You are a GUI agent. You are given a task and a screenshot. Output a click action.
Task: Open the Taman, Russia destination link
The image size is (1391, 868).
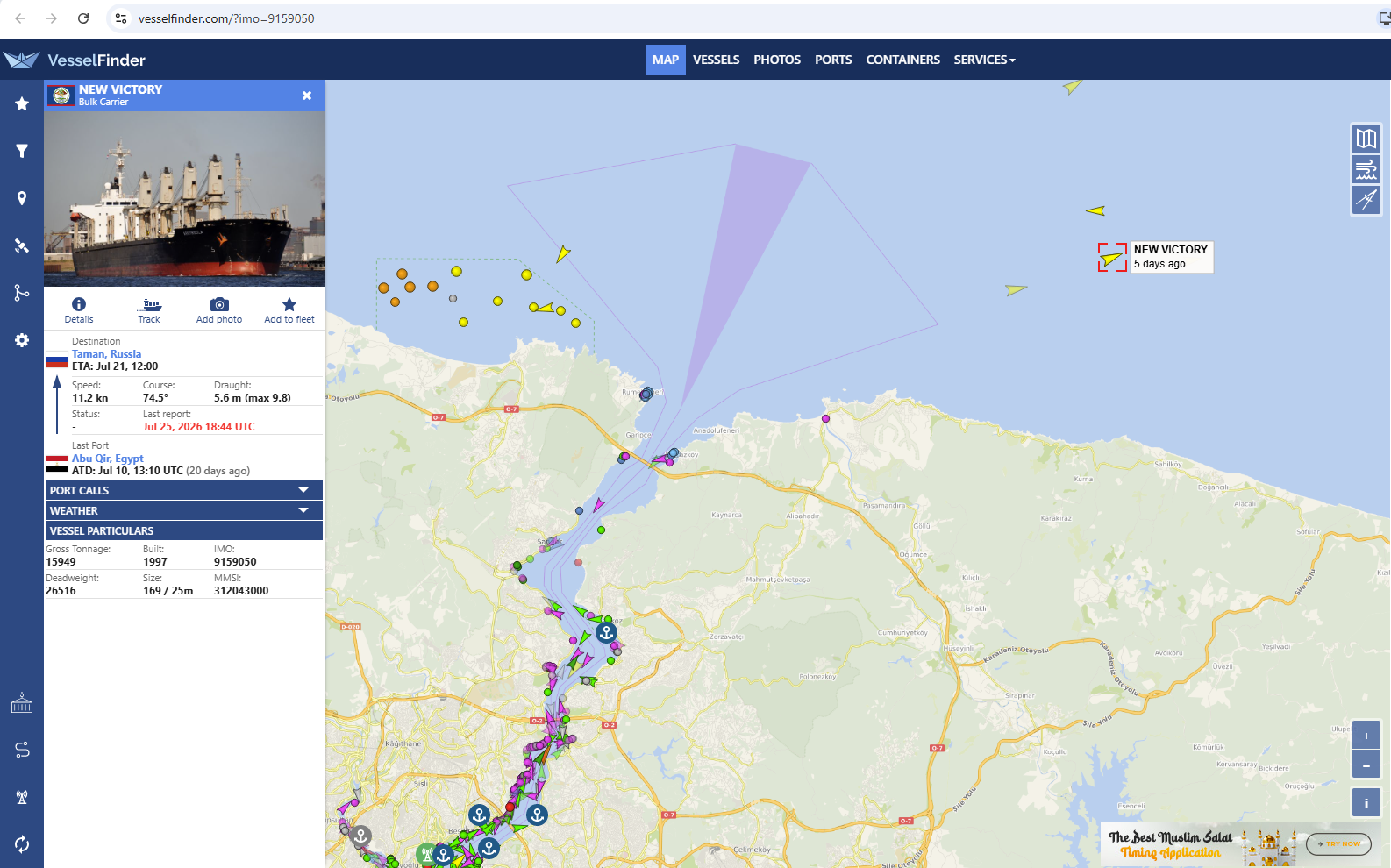pos(106,354)
